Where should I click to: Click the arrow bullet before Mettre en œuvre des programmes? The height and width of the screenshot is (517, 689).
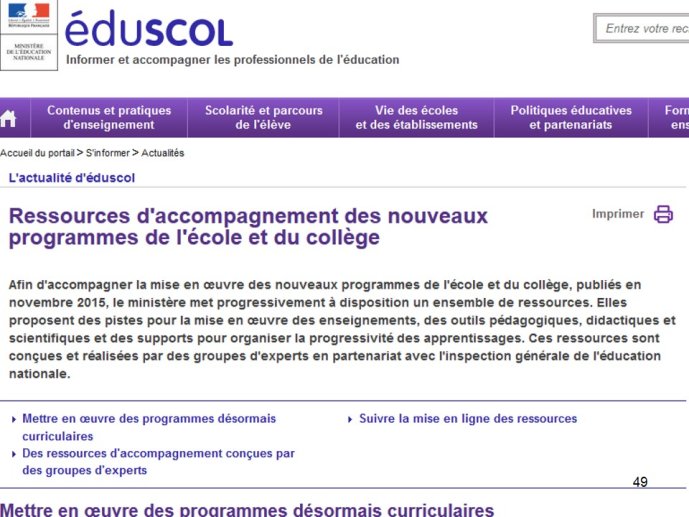pyautogui.click(x=14, y=420)
